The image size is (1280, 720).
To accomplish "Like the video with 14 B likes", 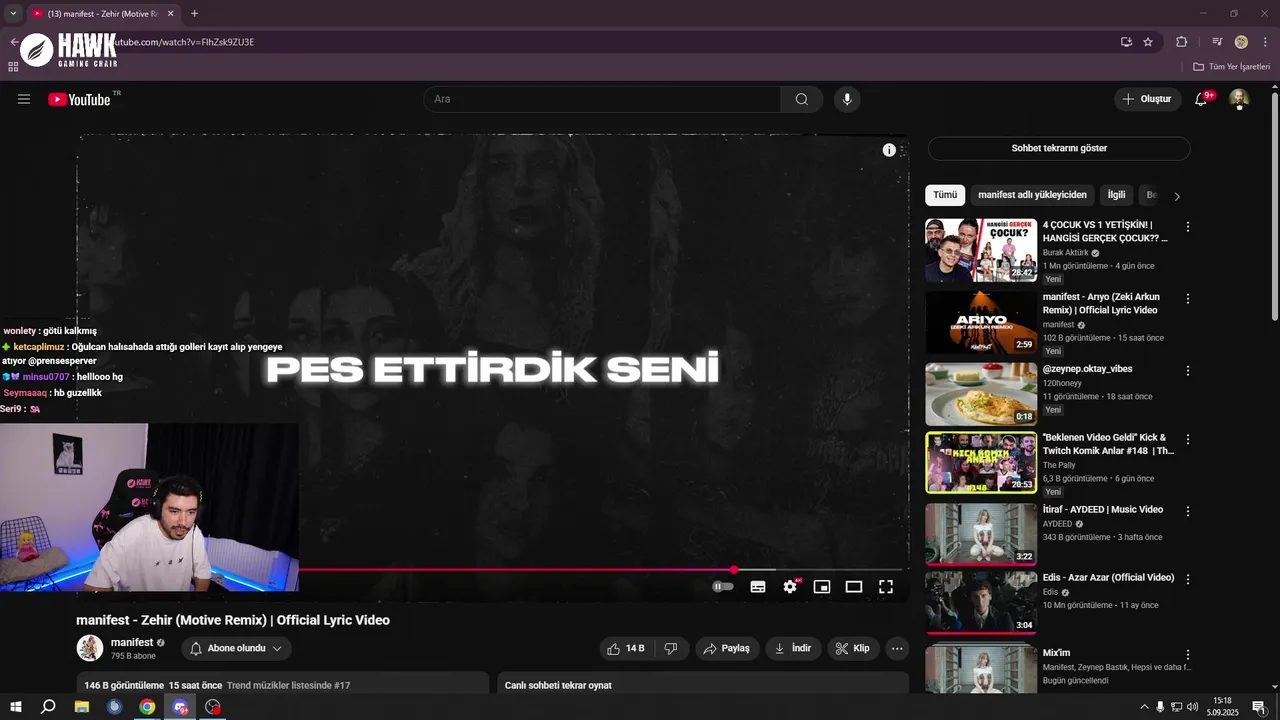I will point(626,648).
